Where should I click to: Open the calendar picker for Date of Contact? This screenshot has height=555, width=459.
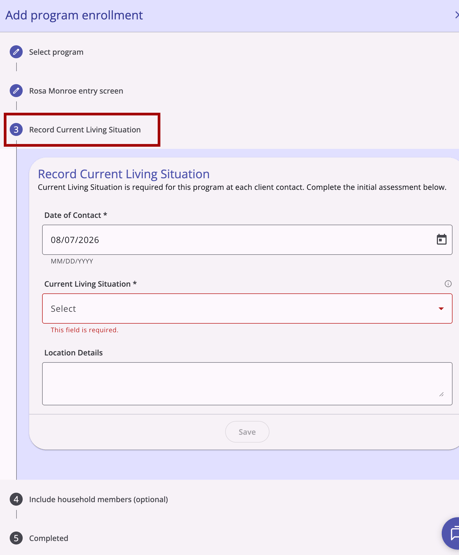(441, 240)
